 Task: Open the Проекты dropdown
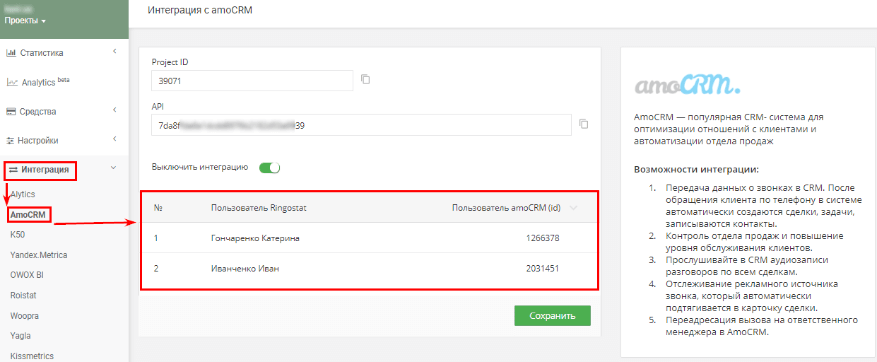[25, 21]
